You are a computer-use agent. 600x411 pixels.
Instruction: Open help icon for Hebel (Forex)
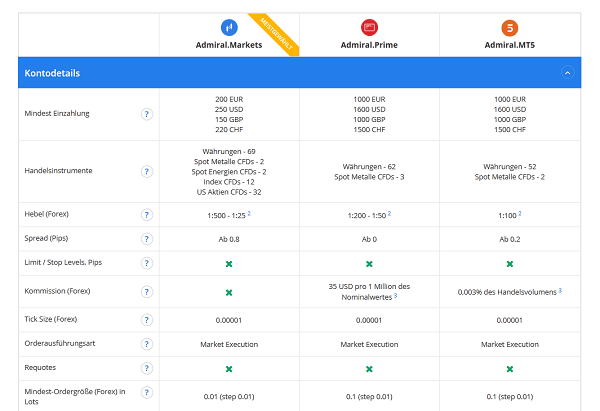click(147, 215)
